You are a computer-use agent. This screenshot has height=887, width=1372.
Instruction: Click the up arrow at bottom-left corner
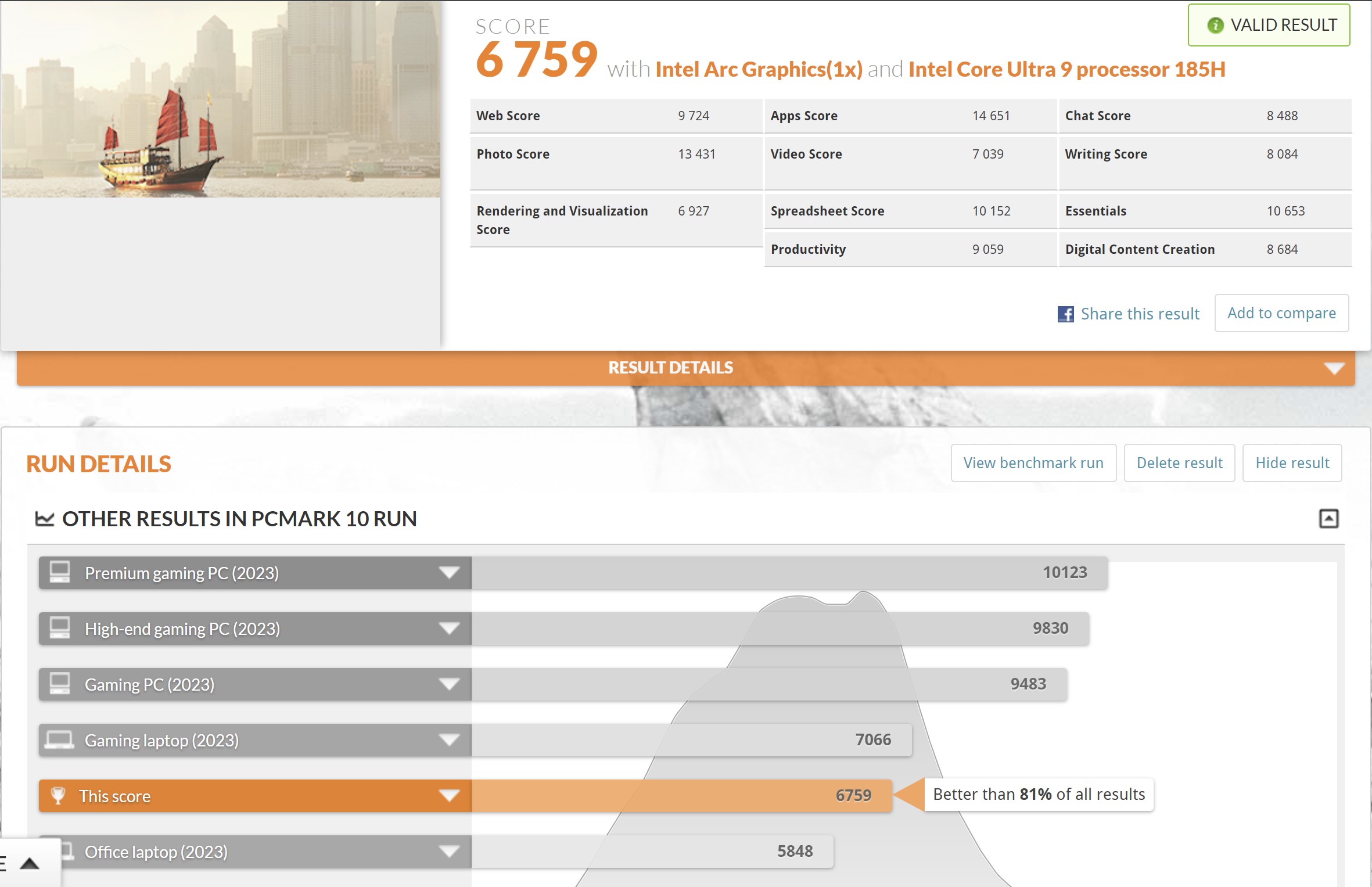point(30,864)
